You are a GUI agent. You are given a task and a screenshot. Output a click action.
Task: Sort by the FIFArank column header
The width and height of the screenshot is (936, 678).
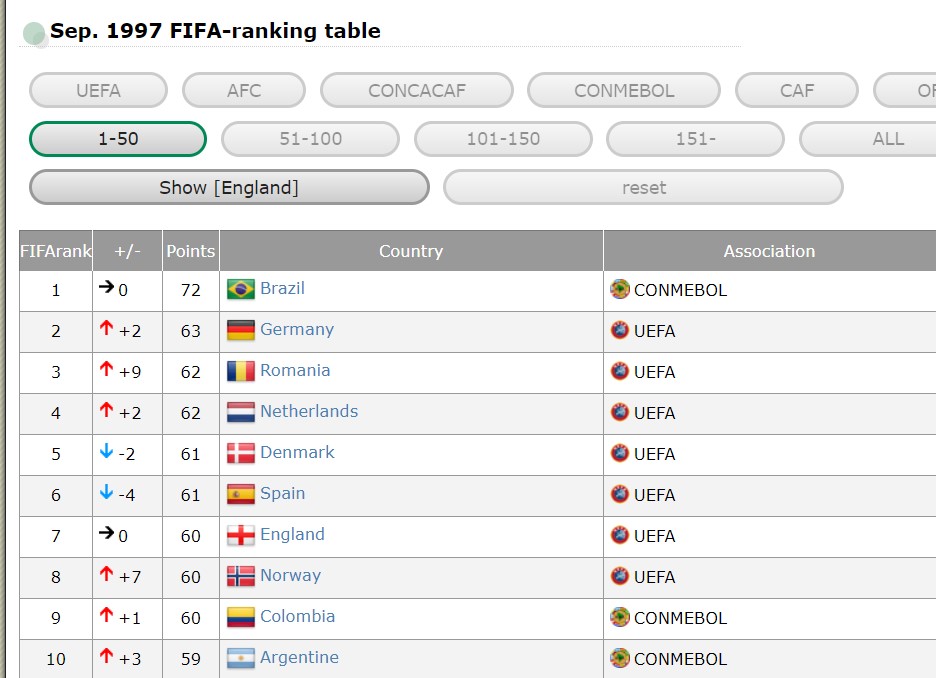coord(56,251)
